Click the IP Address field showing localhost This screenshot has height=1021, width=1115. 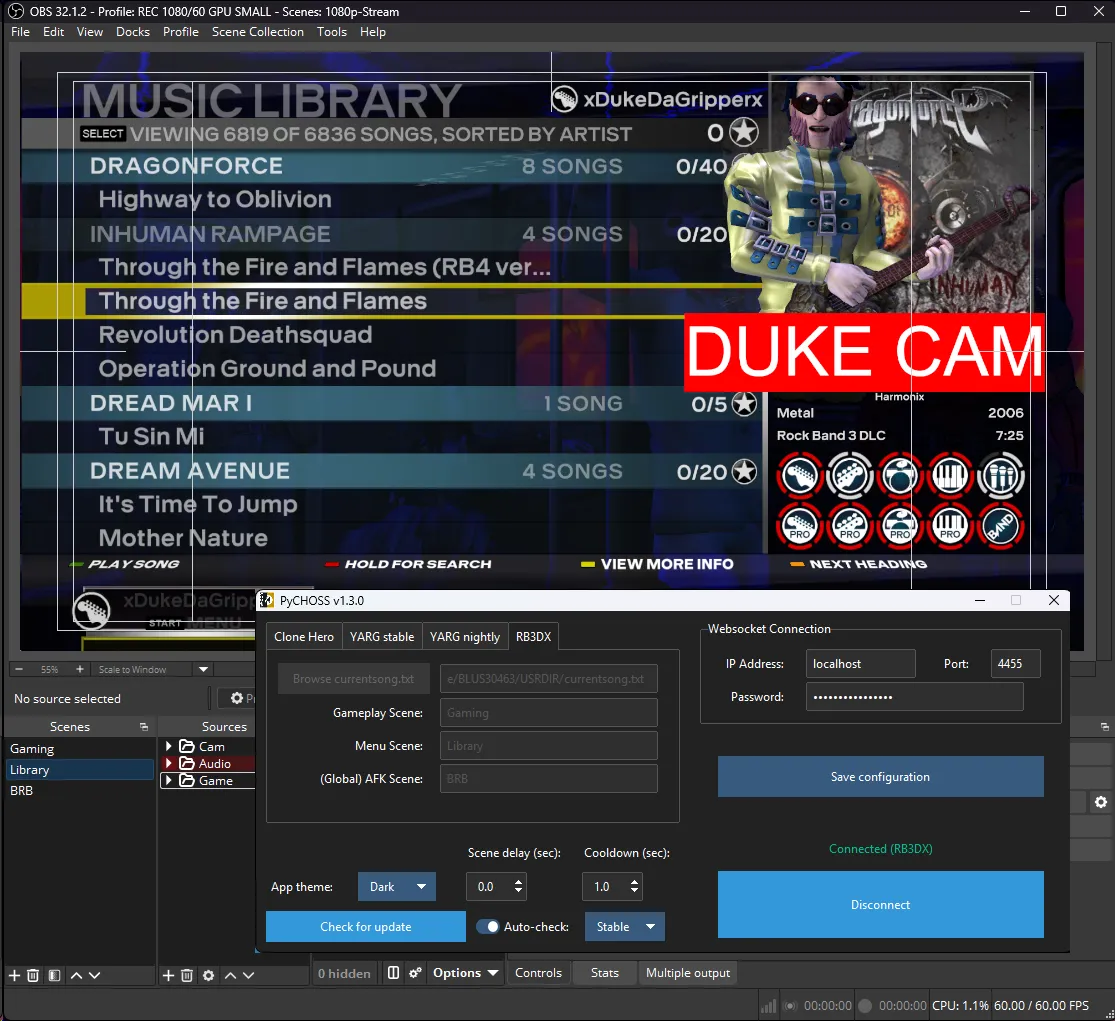click(860, 663)
